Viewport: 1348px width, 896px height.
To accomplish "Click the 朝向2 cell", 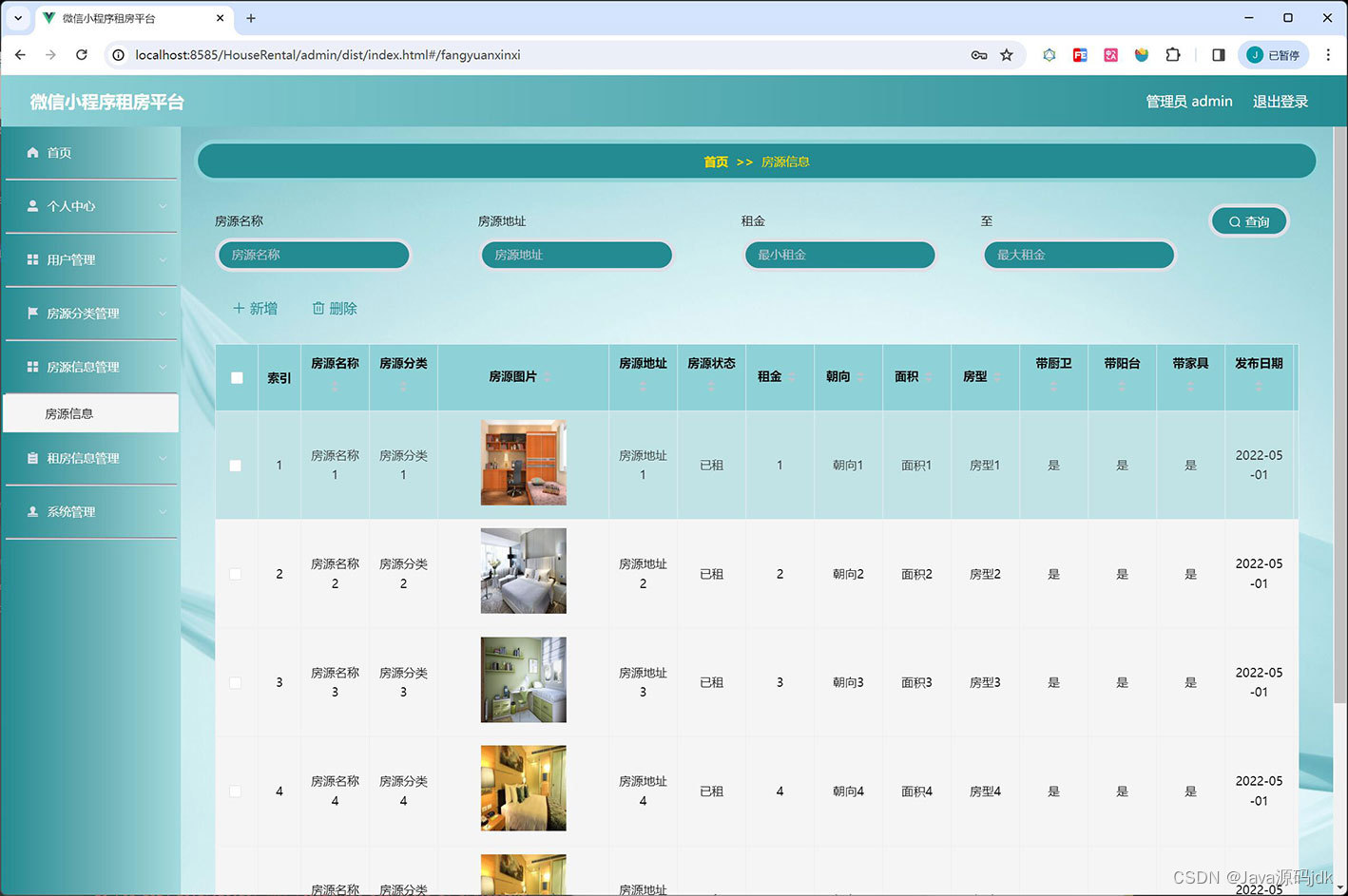I will [x=848, y=574].
